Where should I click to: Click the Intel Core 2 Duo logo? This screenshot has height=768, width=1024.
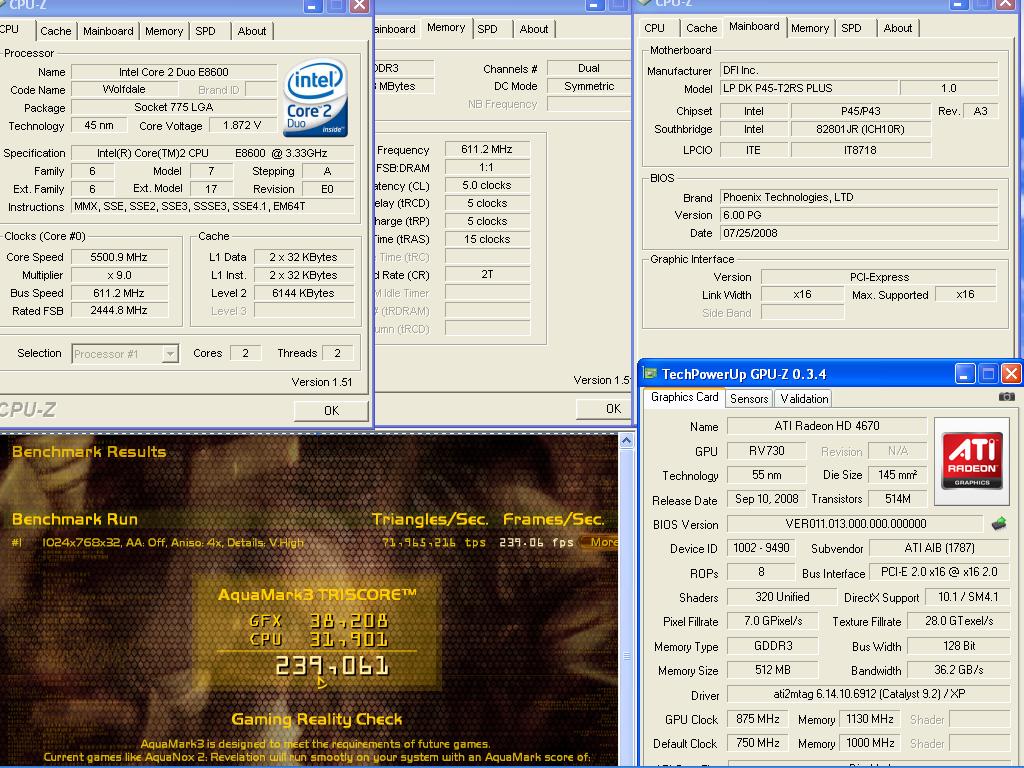(316, 98)
